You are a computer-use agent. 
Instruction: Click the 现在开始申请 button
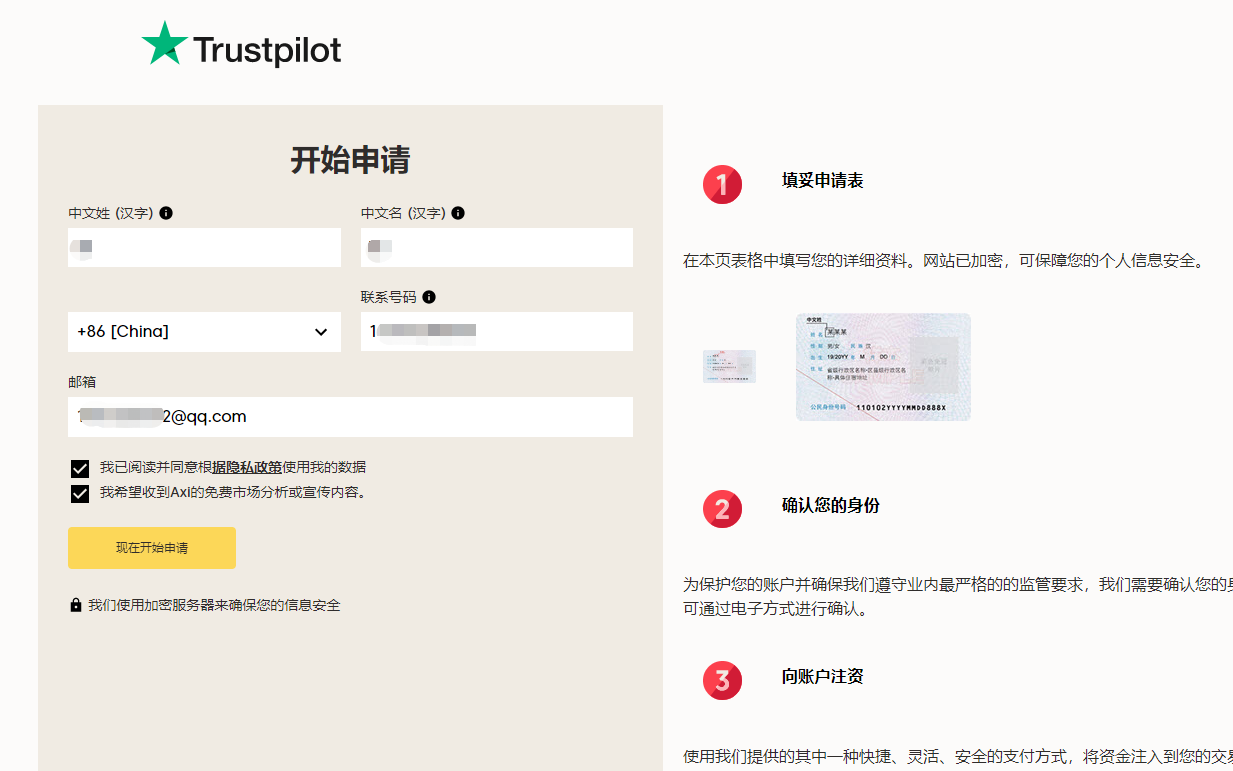[152, 548]
